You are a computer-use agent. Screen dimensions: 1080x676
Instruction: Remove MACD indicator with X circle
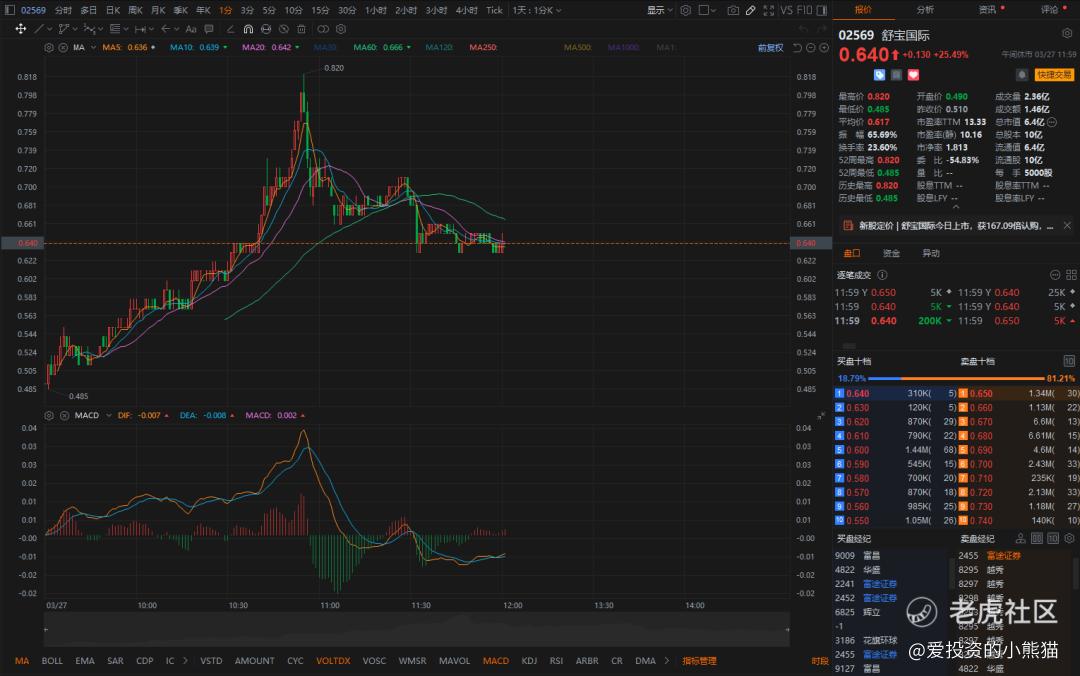click(x=64, y=416)
